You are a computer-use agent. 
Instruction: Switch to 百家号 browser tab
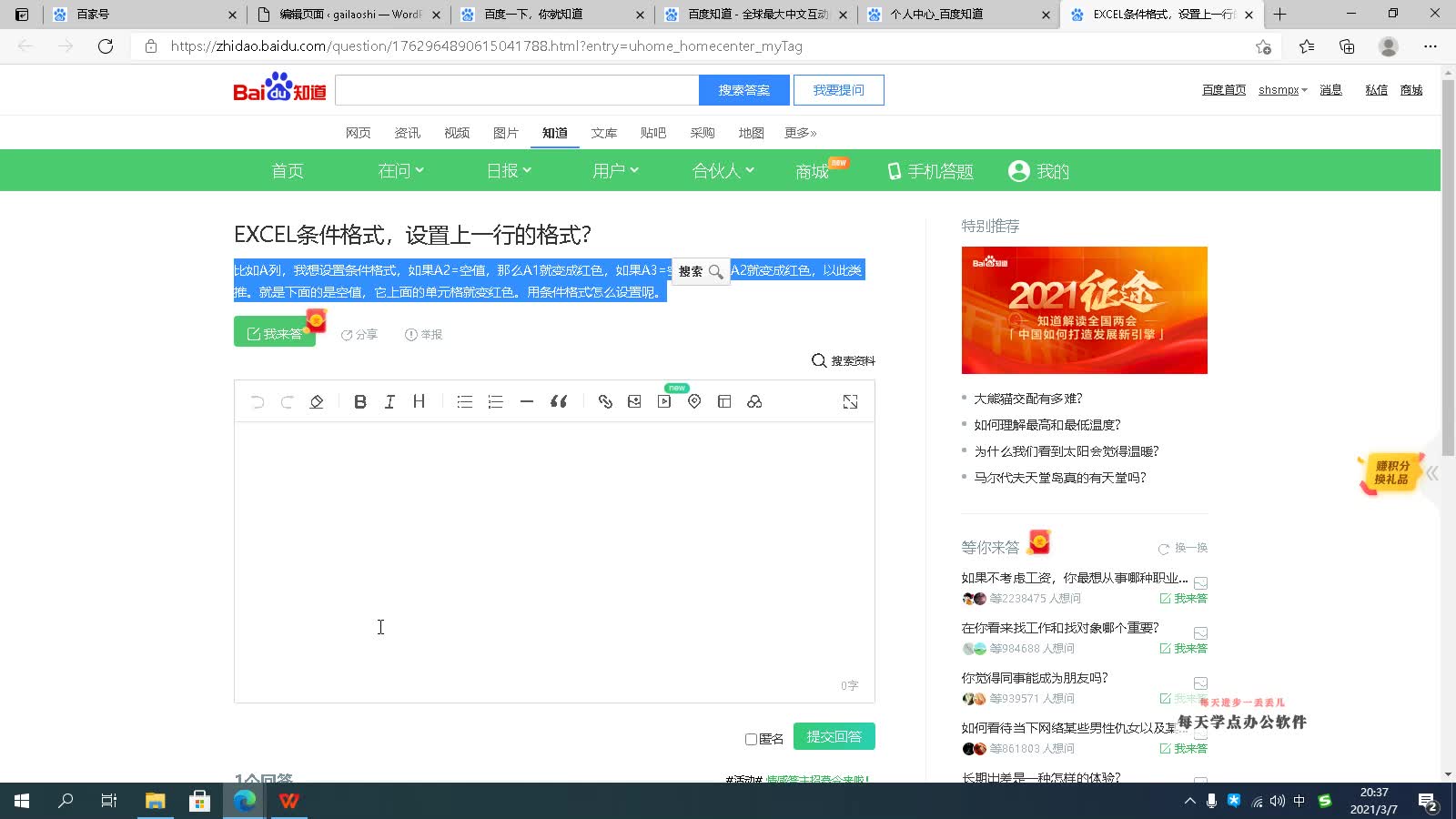[144, 15]
